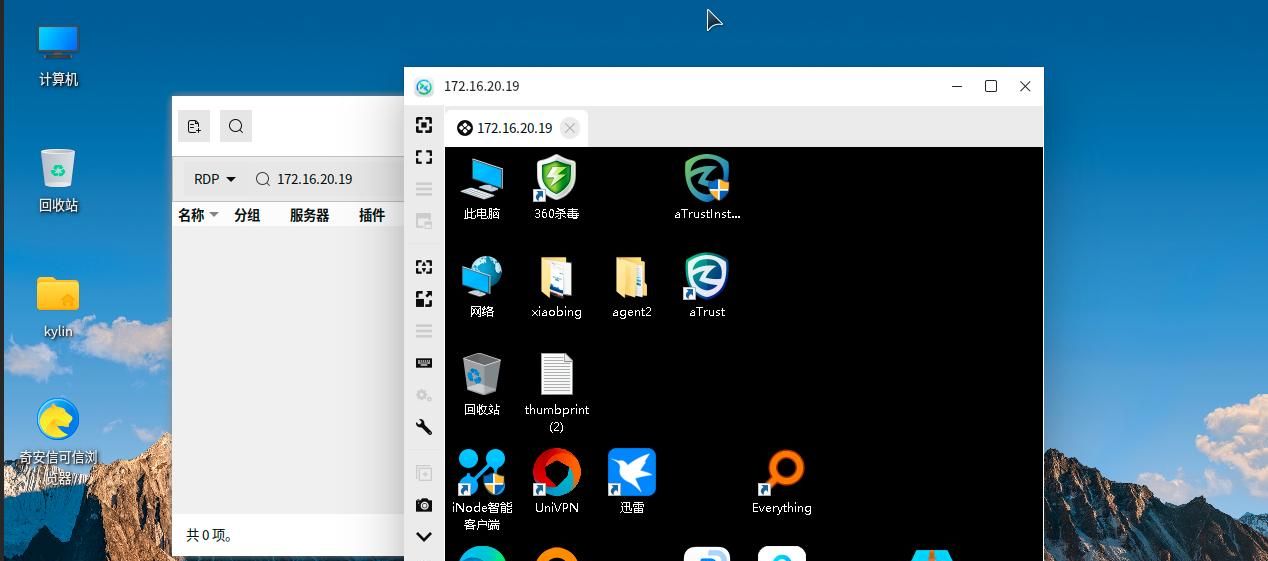Select the thumbprint (2) text file

(556, 392)
